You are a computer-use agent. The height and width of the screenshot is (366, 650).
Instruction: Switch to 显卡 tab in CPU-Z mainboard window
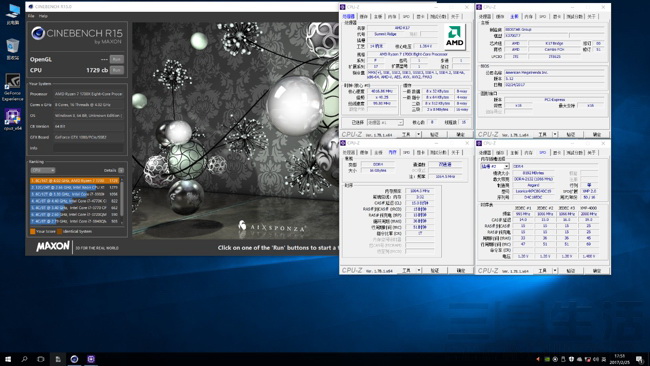coord(557,17)
